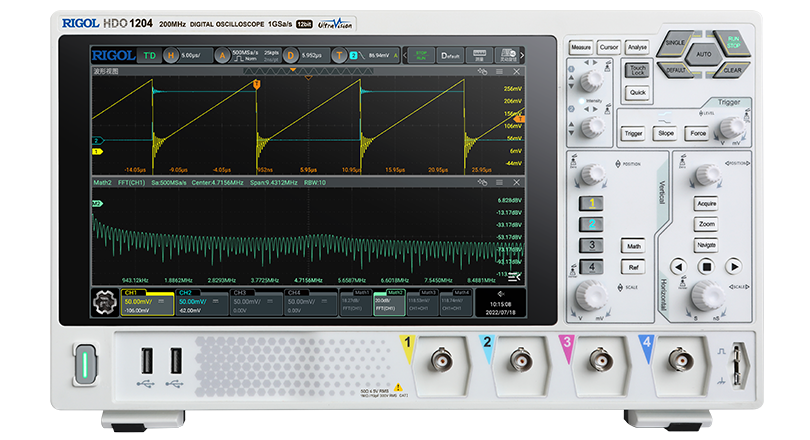Screen dimensions: 810x440
Task: Toggle channel 4 with the 4 key
Action: coord(591,267)
